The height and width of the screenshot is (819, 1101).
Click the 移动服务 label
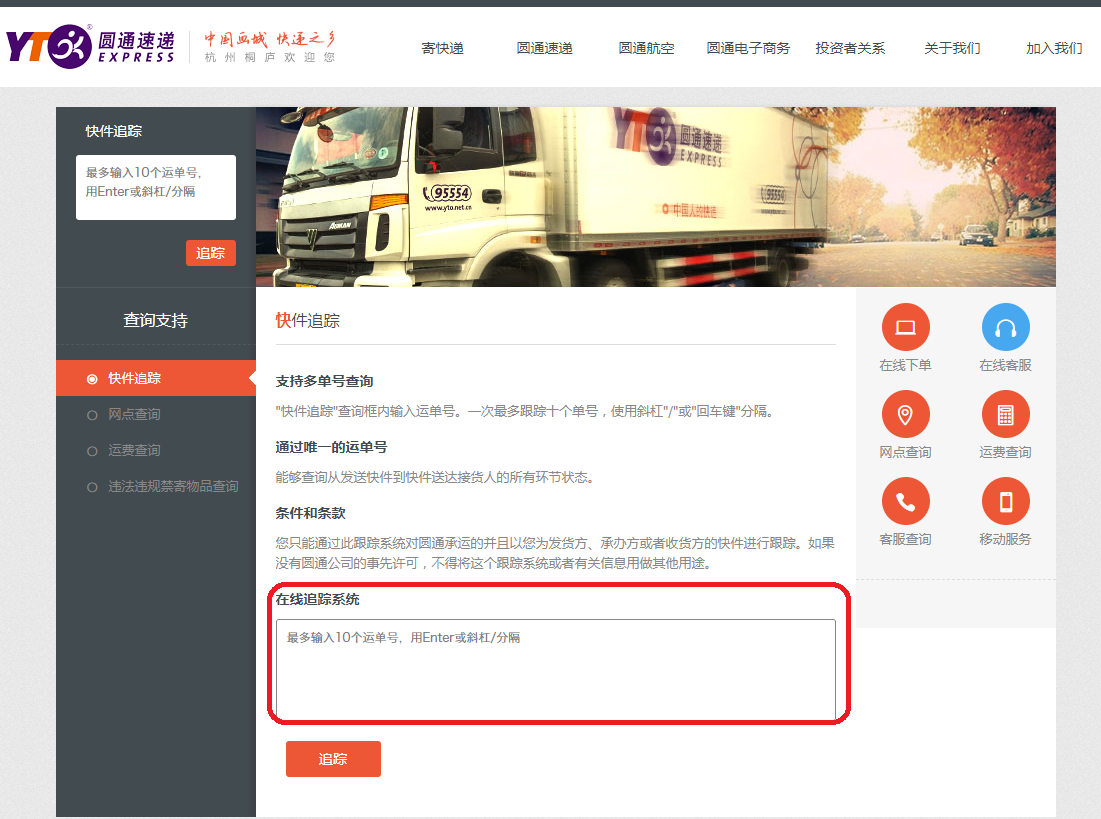1006,539
